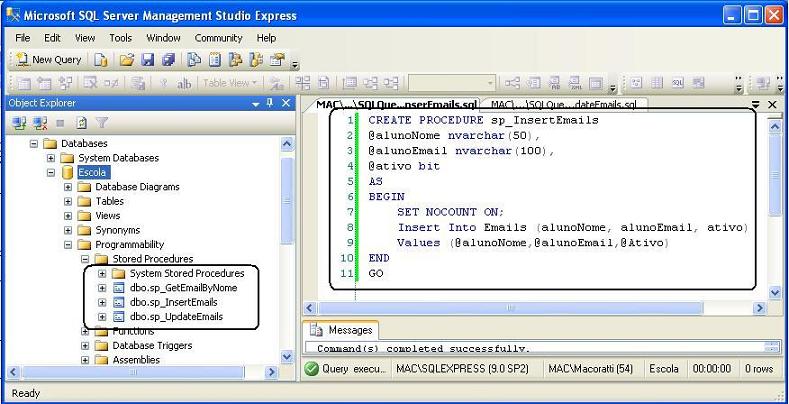Collapse the Programmability node

point(68,245)
